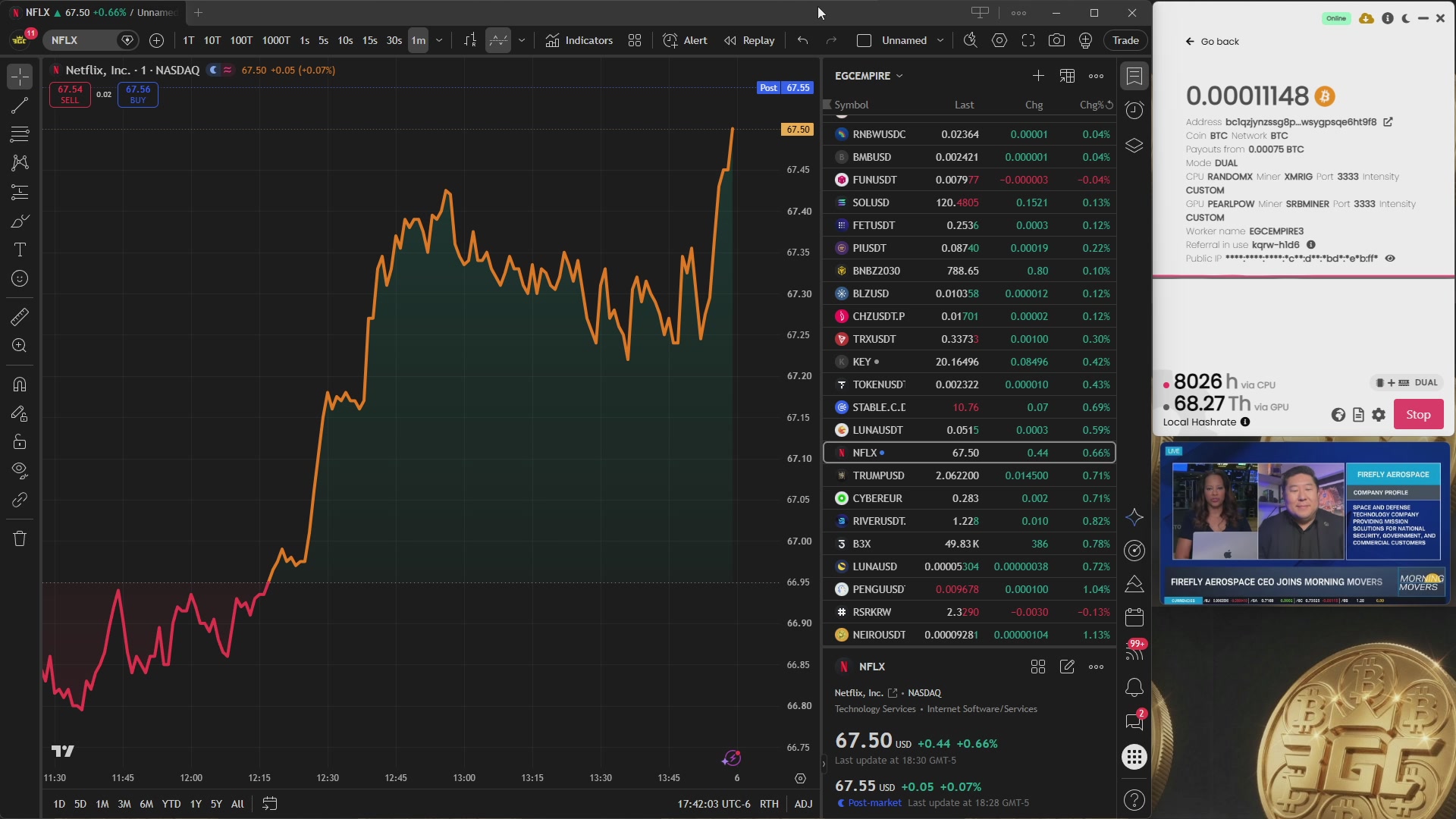Screen dimensions: 1456x819
Task: Open the watchlist three-dots menu
Action: point(1096,76)
